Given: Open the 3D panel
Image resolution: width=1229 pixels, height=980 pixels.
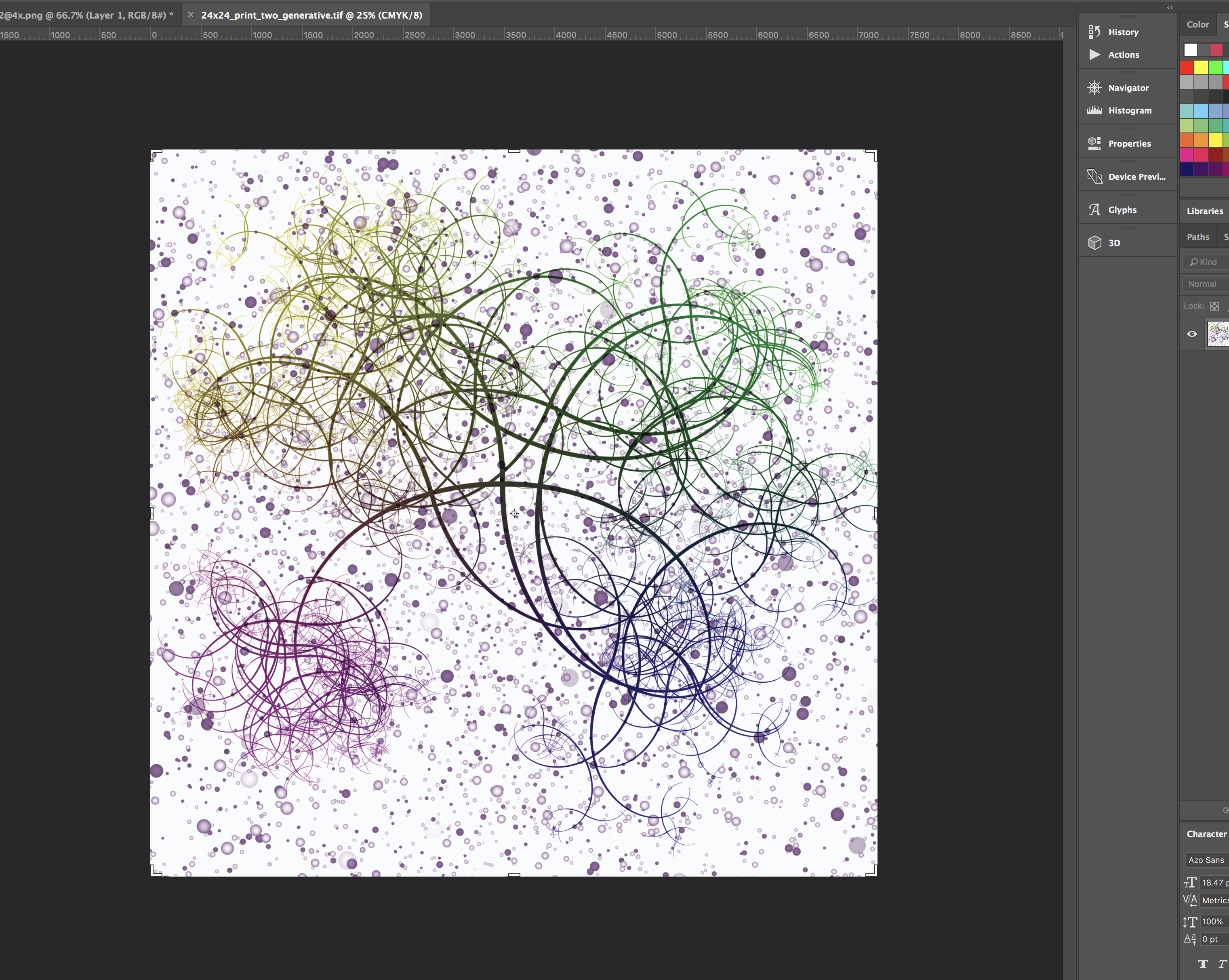Looking at the screenshot, I should click(x=1113, y=243).
